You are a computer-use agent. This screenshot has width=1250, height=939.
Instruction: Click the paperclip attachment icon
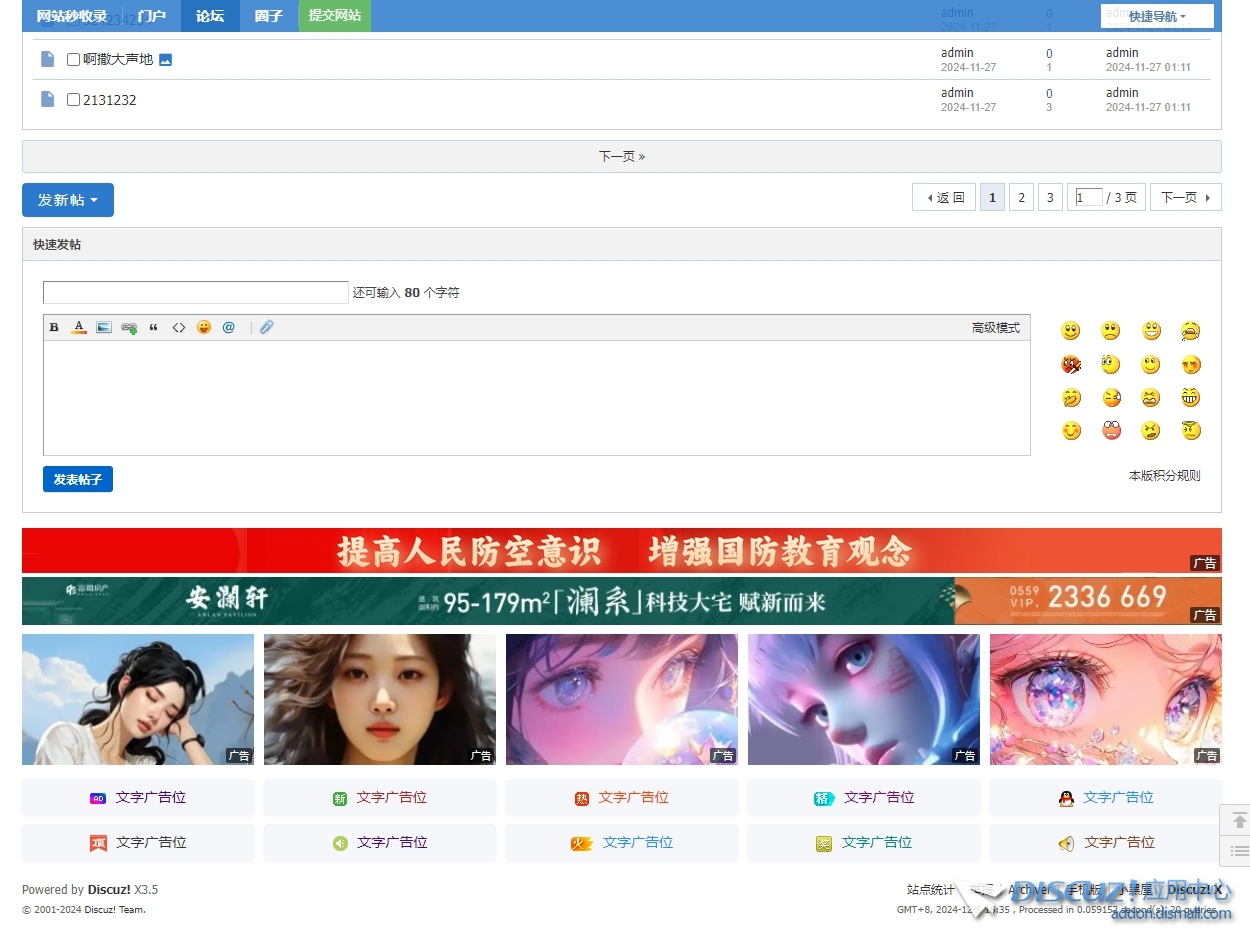click(x=267, y=328)
